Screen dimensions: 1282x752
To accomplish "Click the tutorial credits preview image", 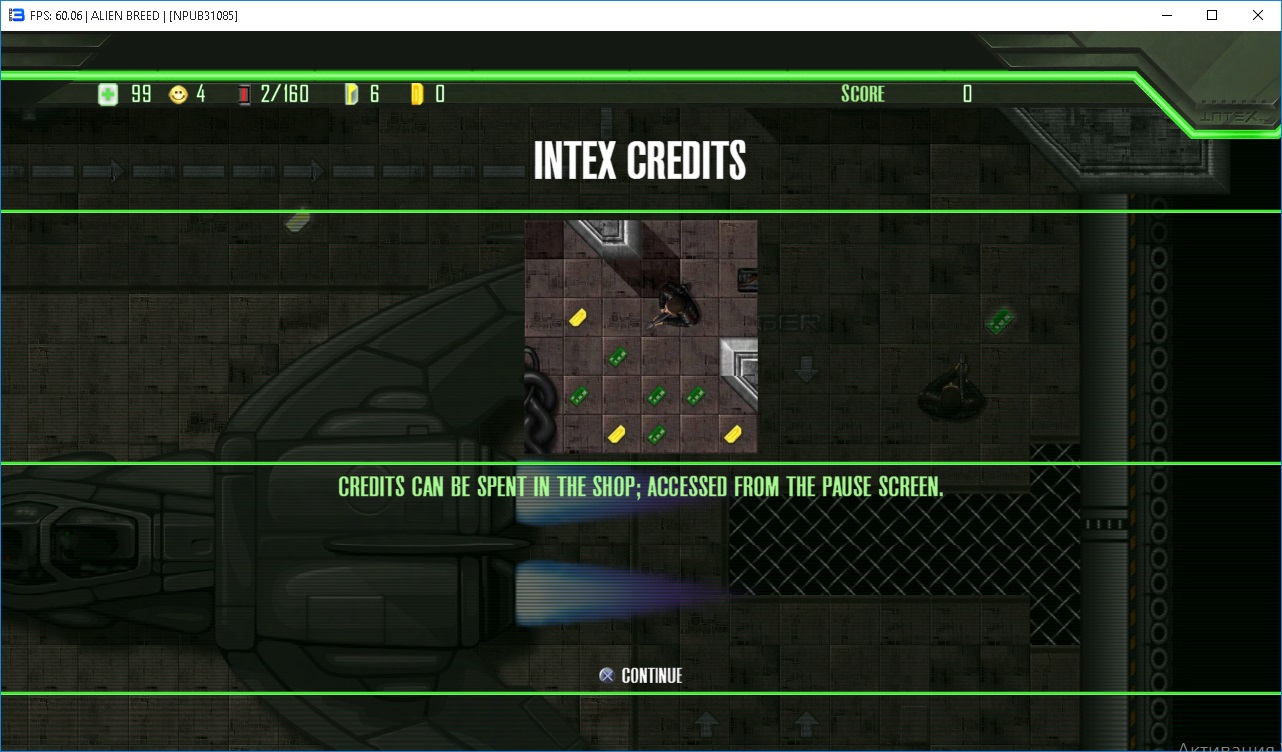I will point(641,337).
